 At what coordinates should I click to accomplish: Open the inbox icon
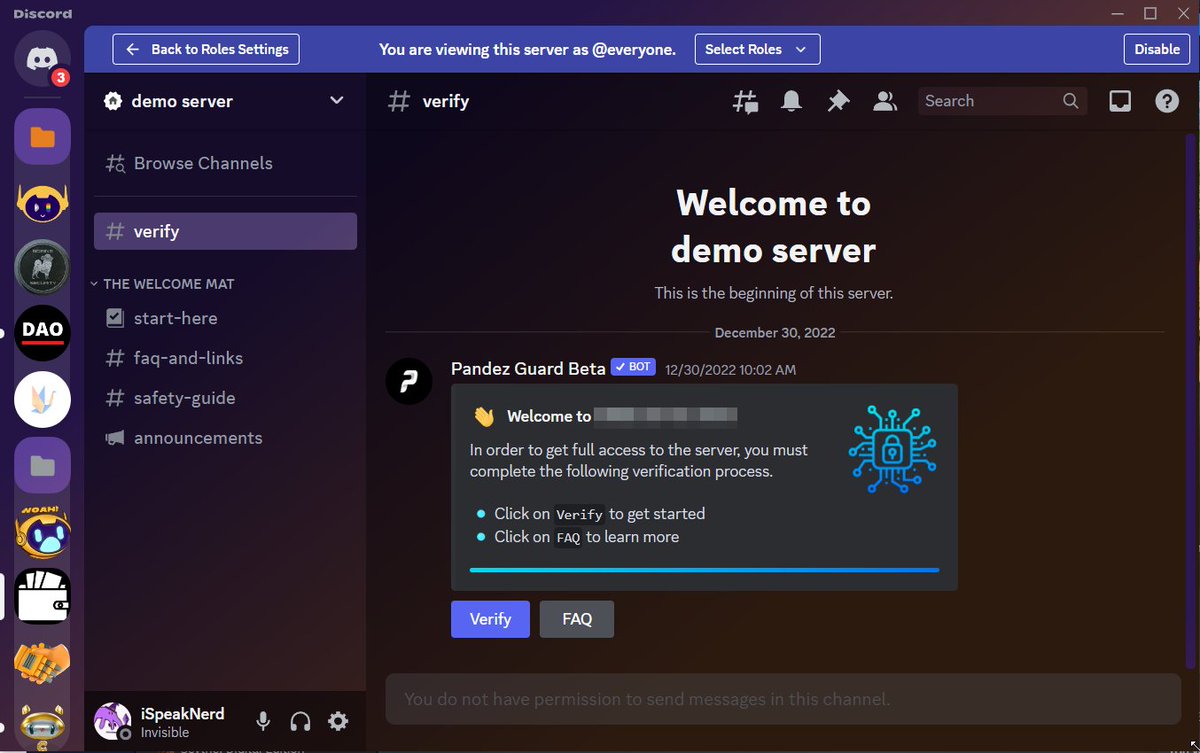(1120, 101)
